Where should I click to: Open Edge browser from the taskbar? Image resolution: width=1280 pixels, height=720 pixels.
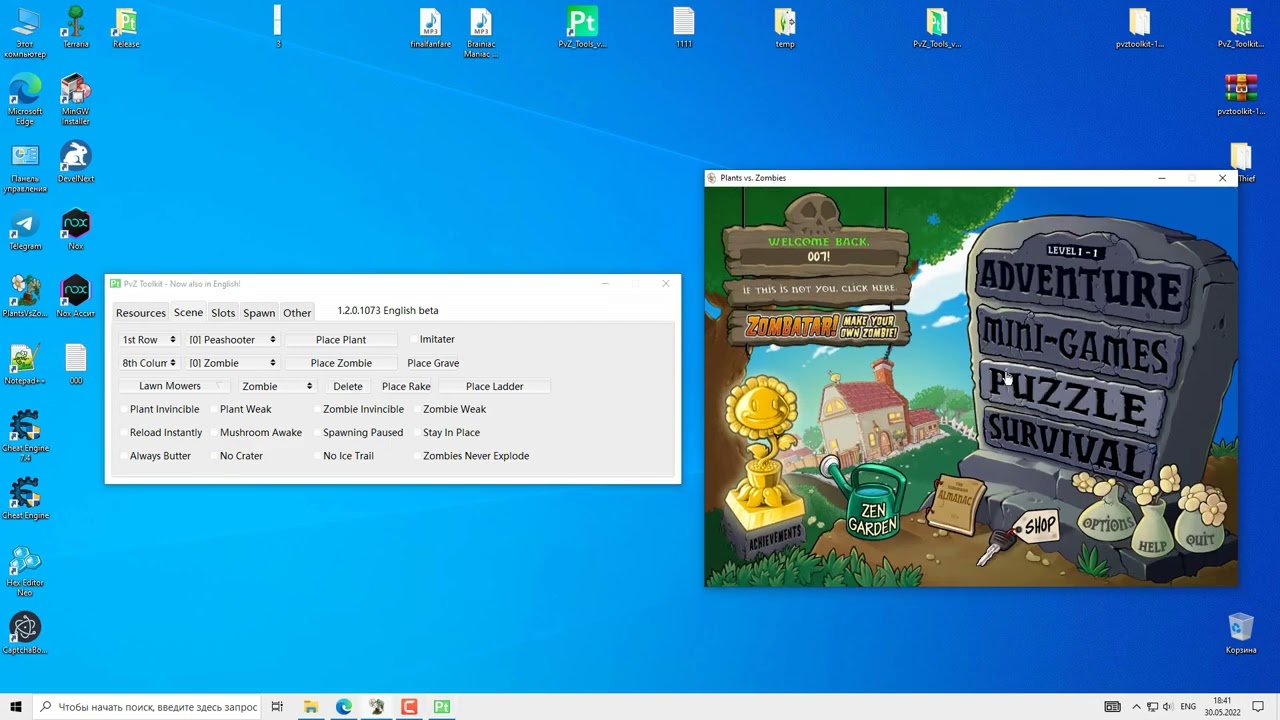tap(344, 707)
